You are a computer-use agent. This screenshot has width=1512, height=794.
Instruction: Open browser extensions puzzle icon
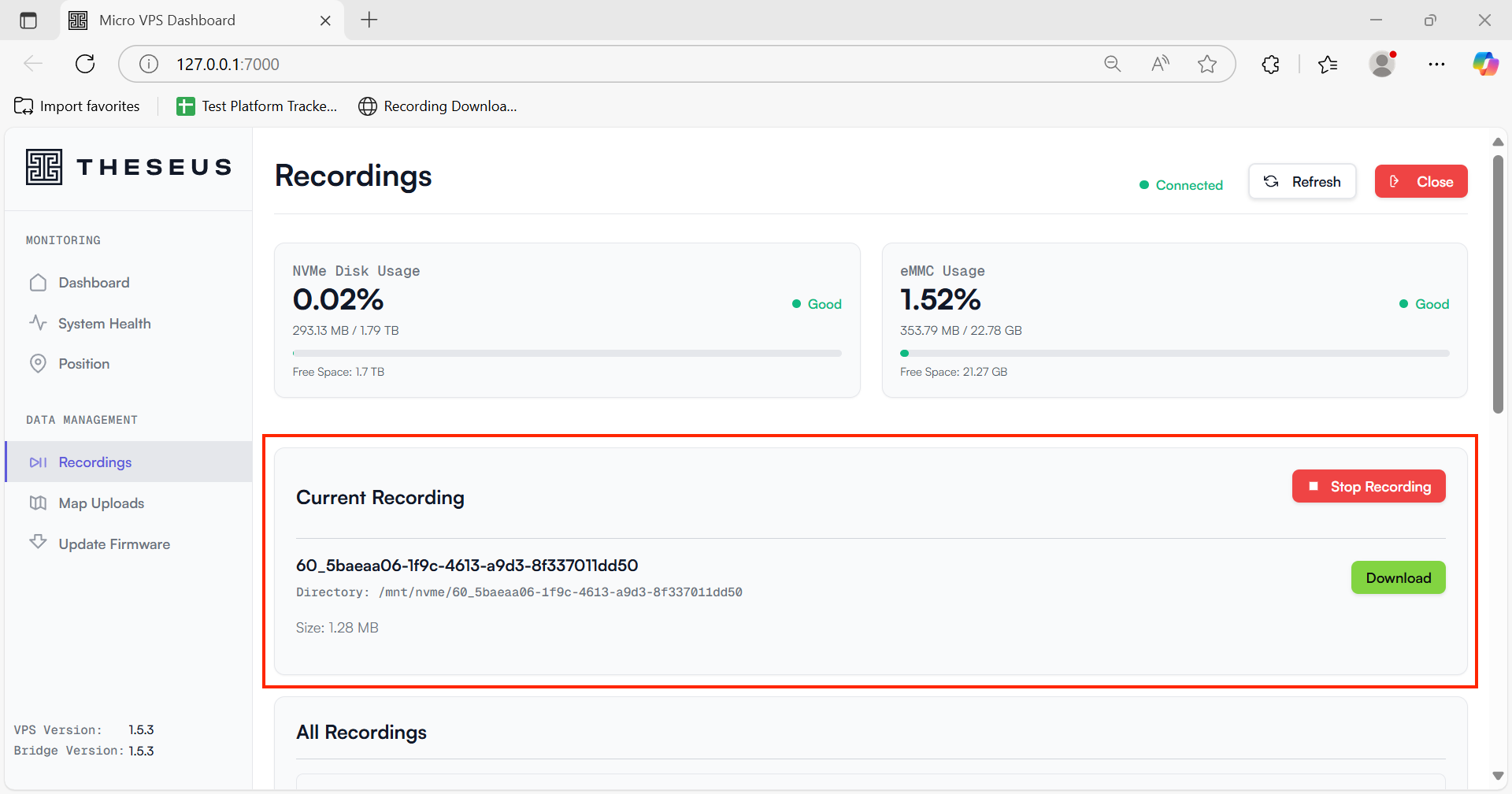pyautogui.click(x=1270, y=65)
